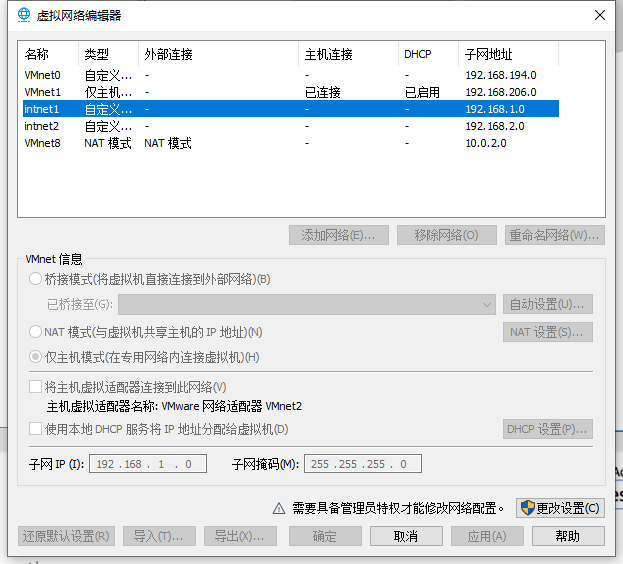Click 更改设置(C) to get admin rights
Viewport: 623px width, 564px height.
point(560,508)
